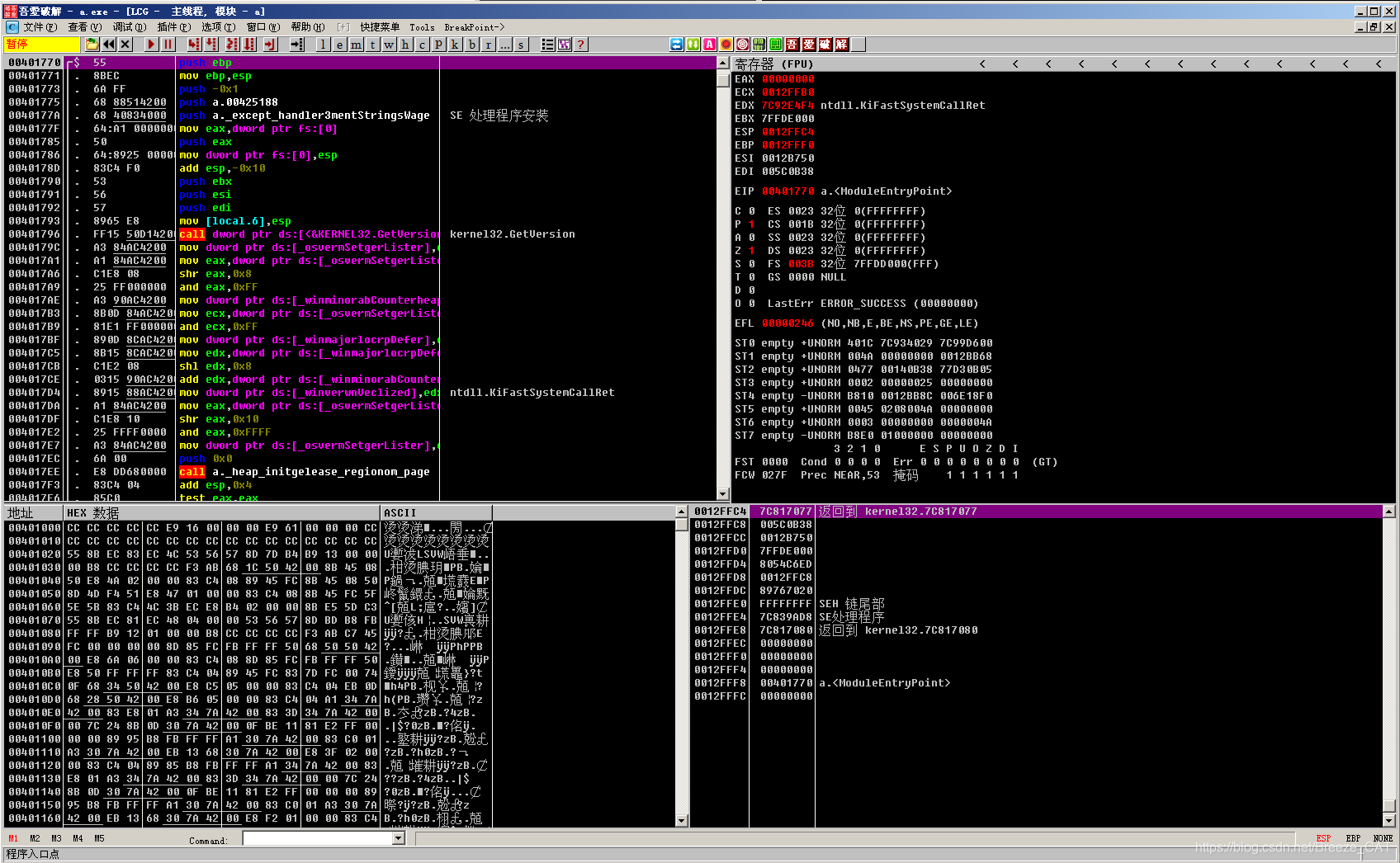Screen dimensions: 1400x863
Task: Open the 插件(P) Plugins menu
Action: click(173, 27)
